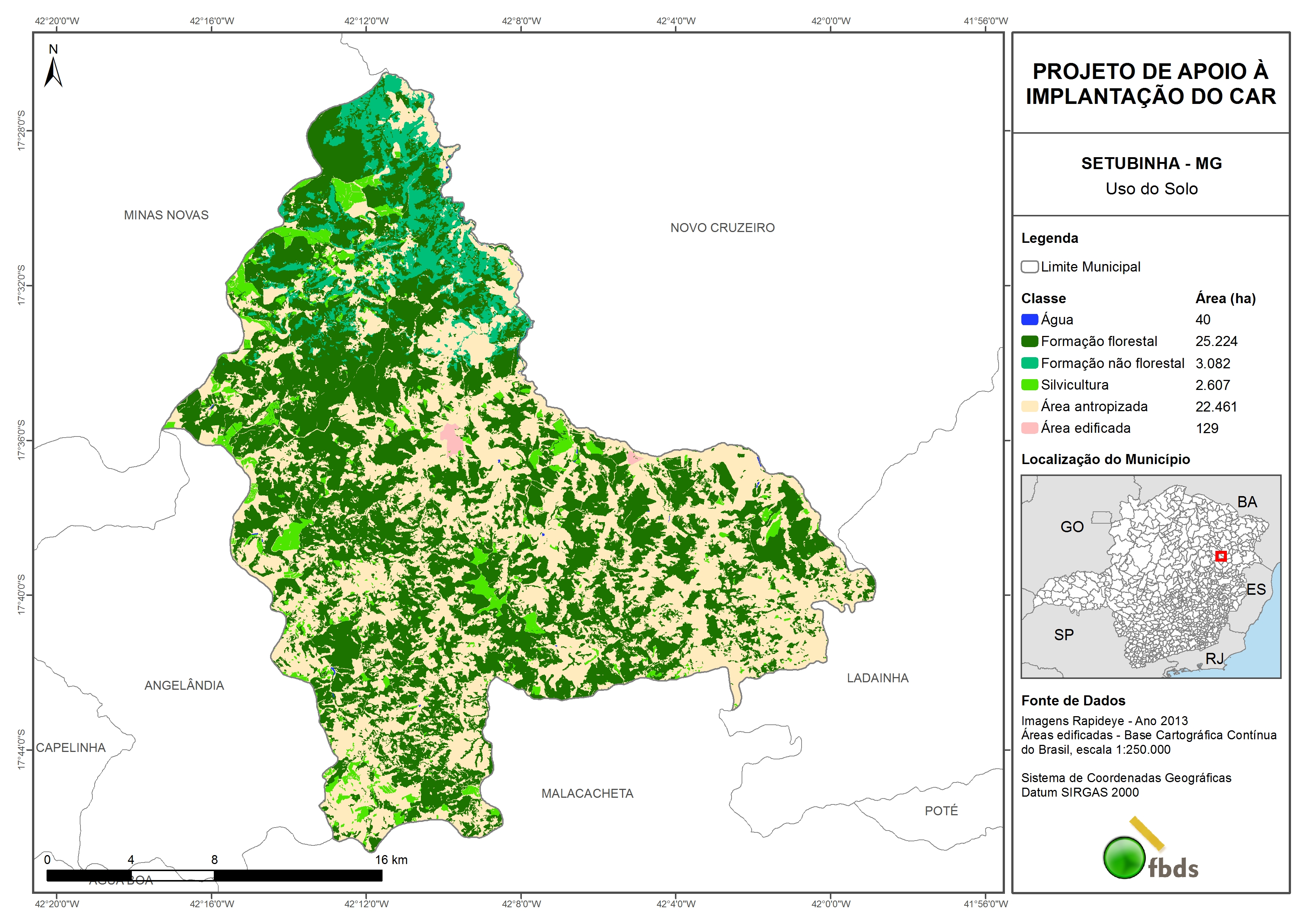
Task: Click the red location marker on inset map
Action: point(1221,556)
